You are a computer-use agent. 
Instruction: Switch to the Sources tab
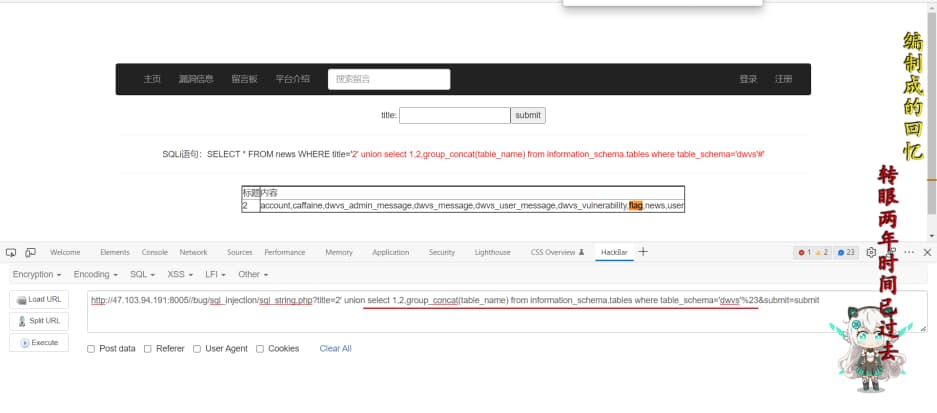(240, 252)
